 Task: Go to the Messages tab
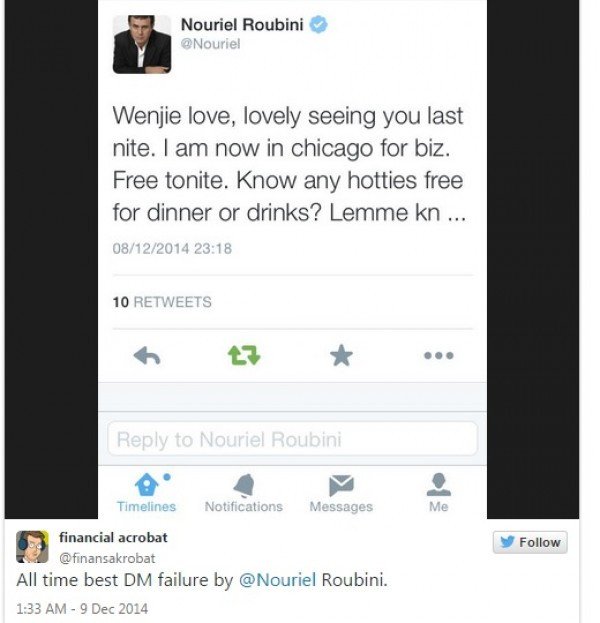point(341,494)
